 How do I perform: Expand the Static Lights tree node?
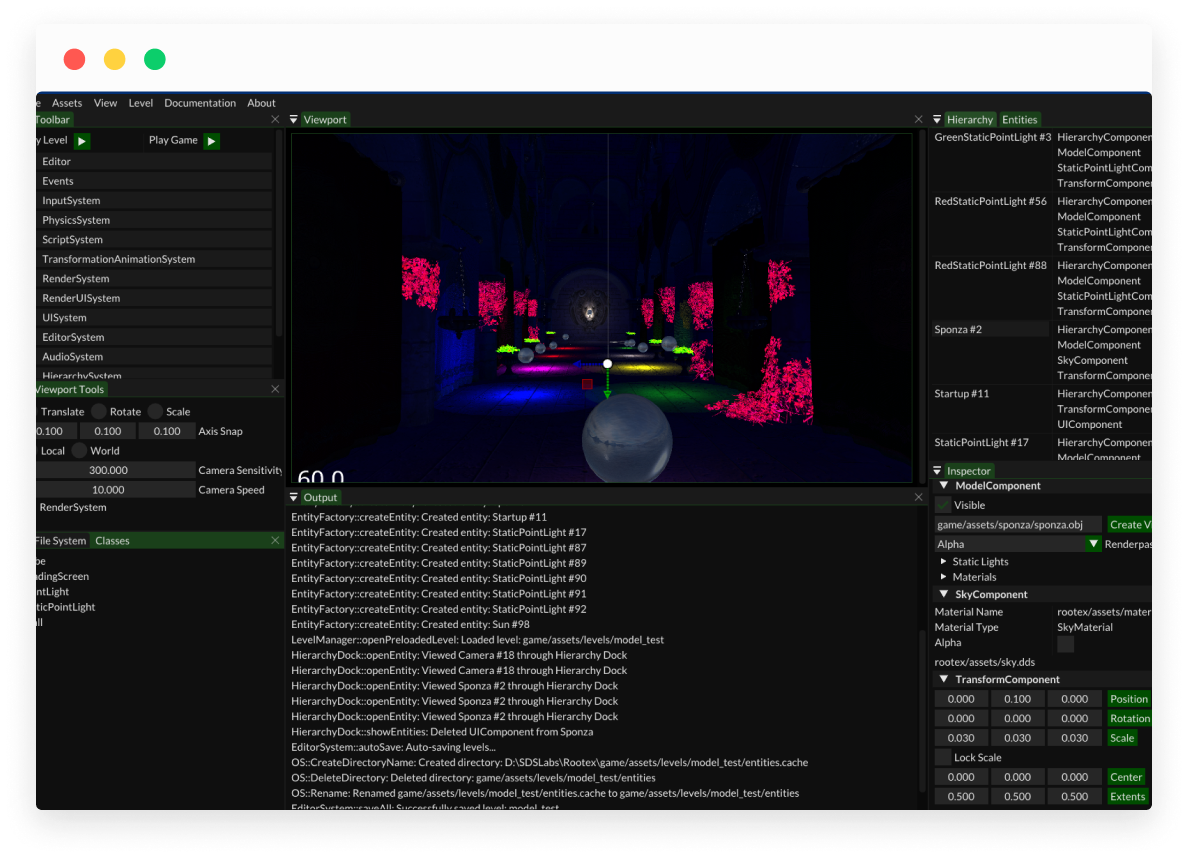click(x=944, y=562)
